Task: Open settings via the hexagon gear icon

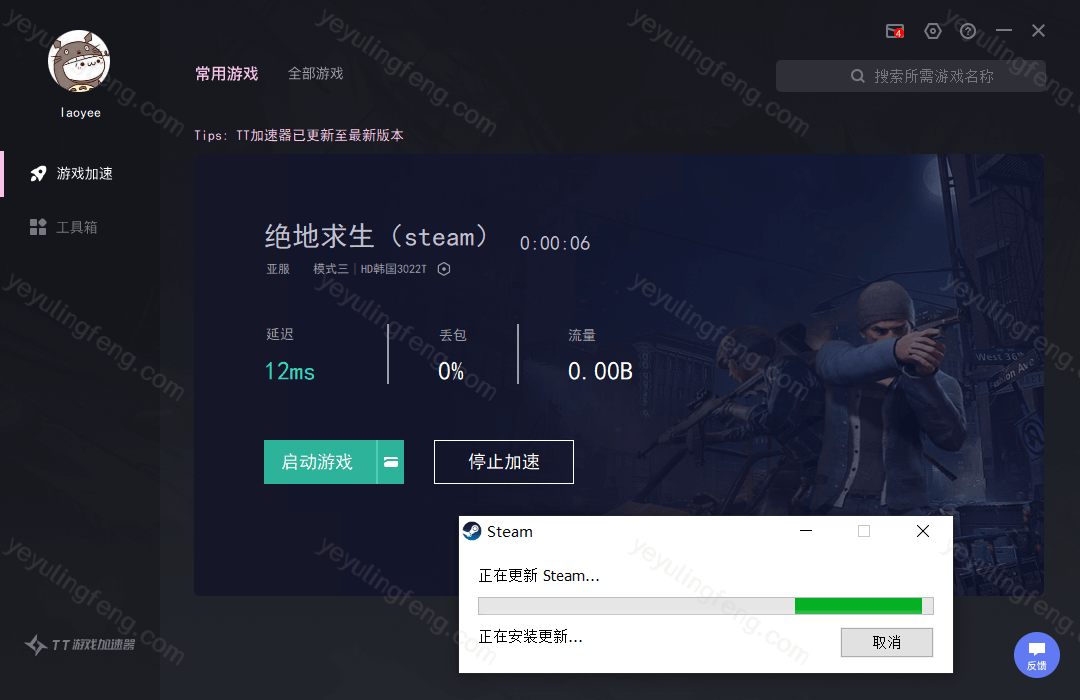Action: click(x=933, y=31)
